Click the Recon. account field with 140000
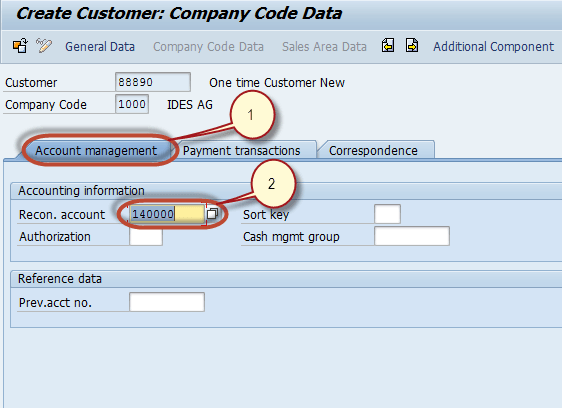This screenshot has height=408, width=562. coord(167,214)
